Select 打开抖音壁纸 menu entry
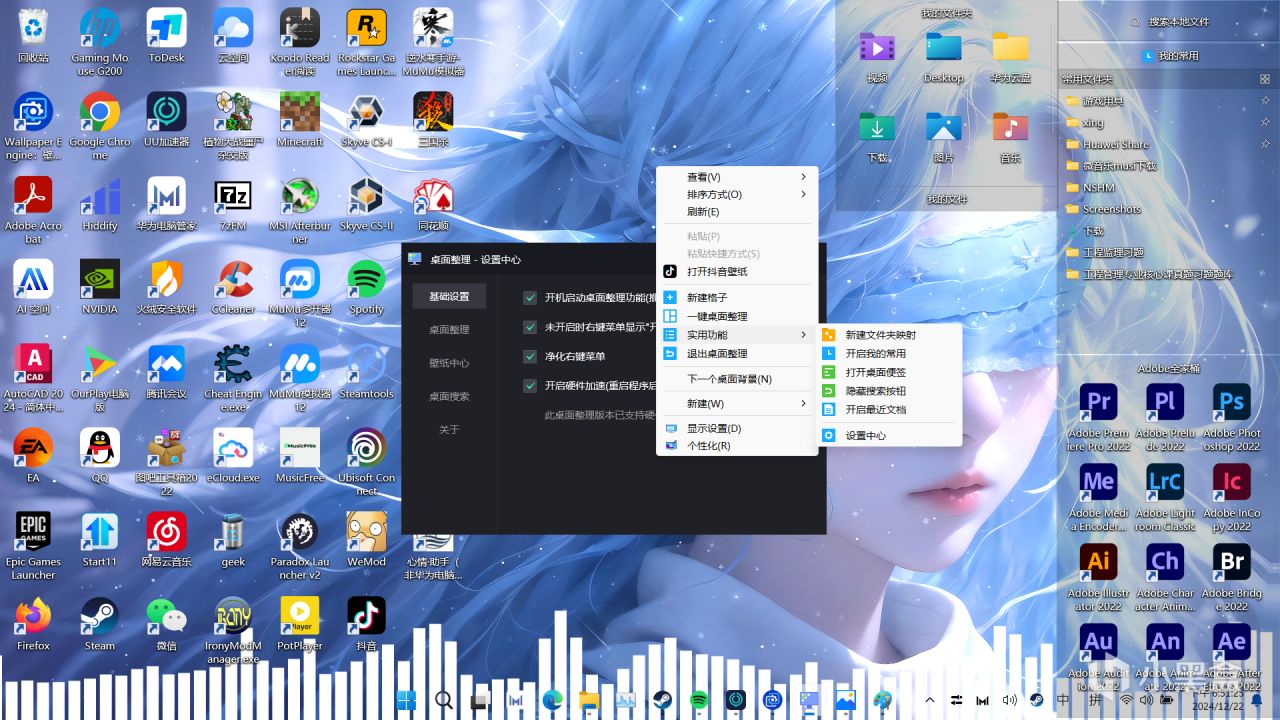 737,271
